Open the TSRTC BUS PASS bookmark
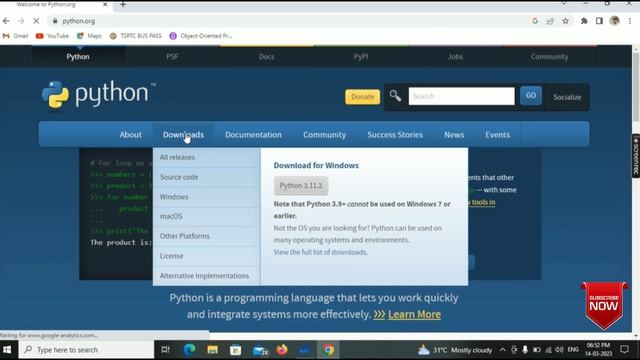 [136, 36]
